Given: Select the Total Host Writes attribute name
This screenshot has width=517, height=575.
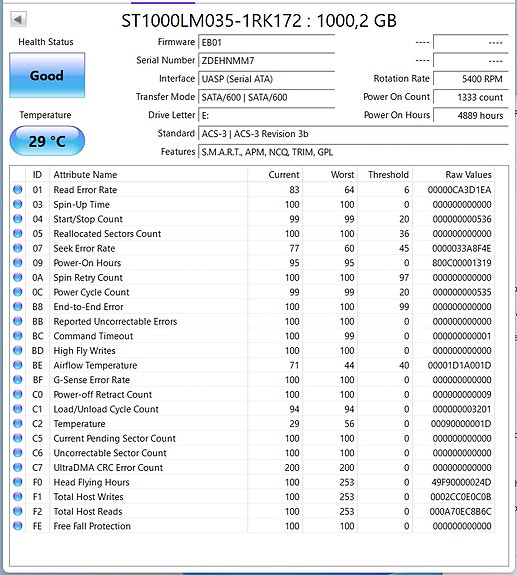Looking at the screenshot, I should coord(88,497).
